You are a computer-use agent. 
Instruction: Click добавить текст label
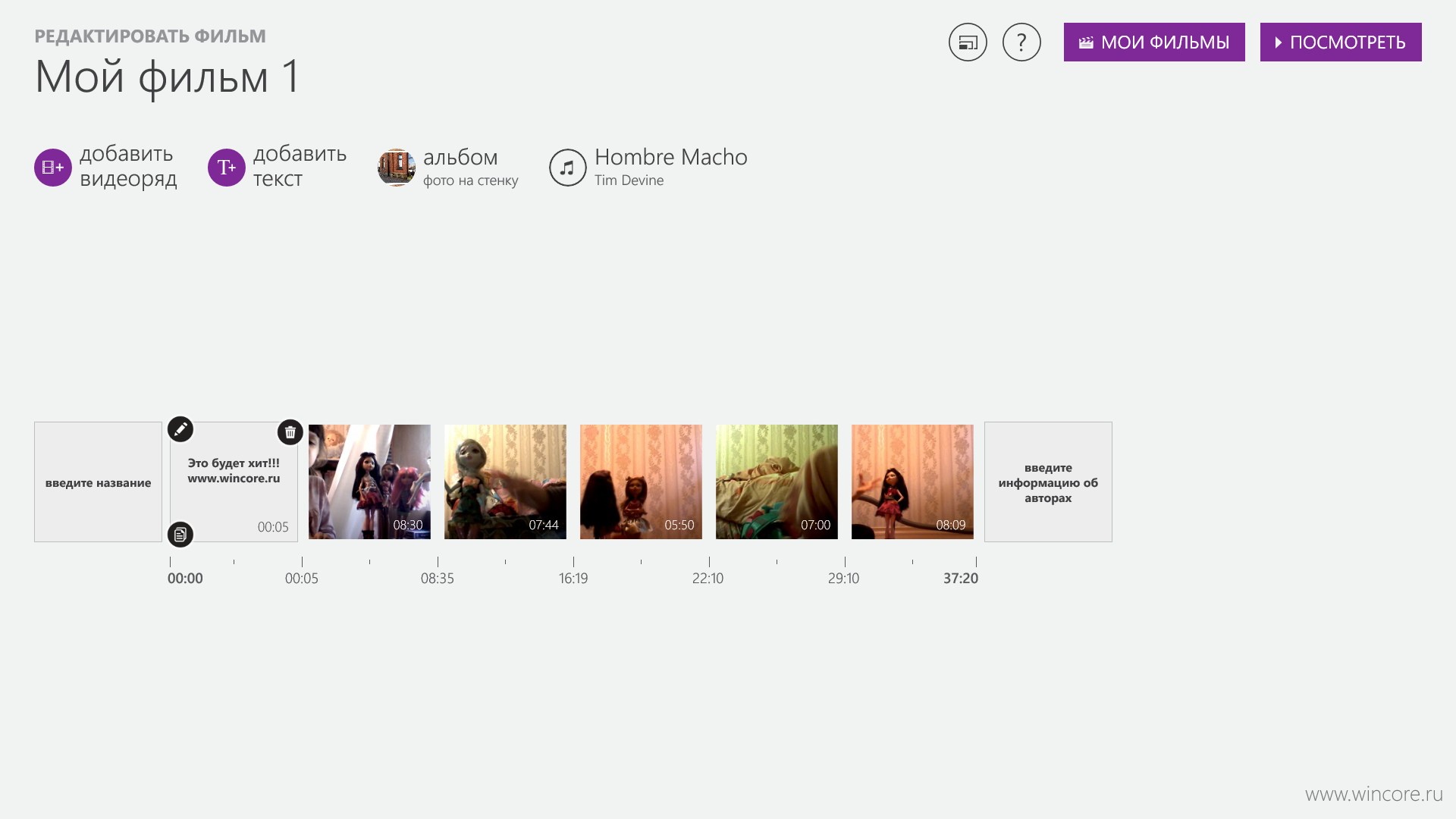click(x=300, y=166)
